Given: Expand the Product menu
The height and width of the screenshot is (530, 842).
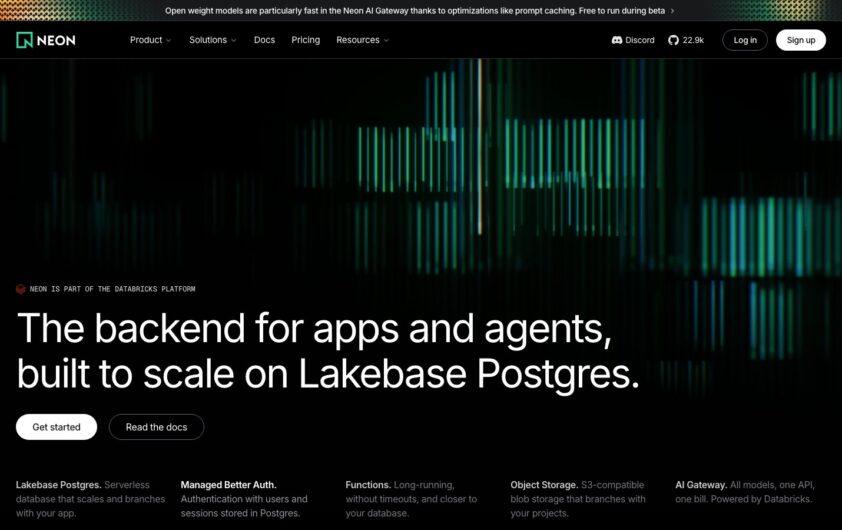Looking at the screenshot, I should (150, 40).
